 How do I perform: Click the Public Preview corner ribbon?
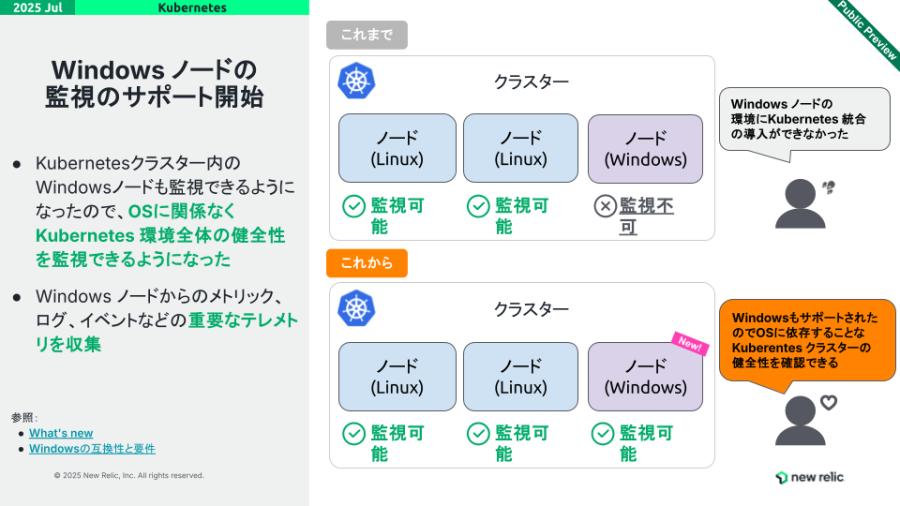point(867,30)
